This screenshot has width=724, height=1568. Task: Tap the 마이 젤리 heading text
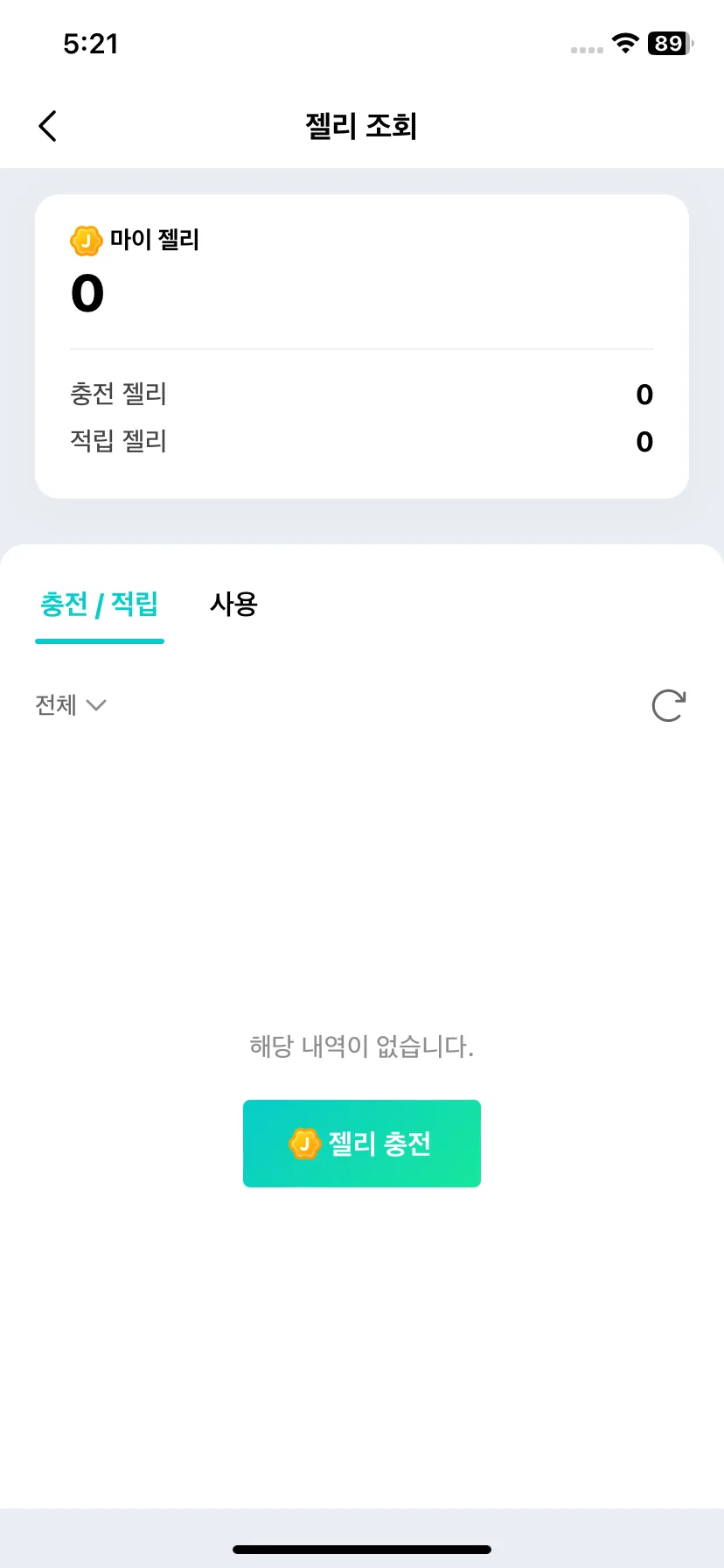click(155, 240)
